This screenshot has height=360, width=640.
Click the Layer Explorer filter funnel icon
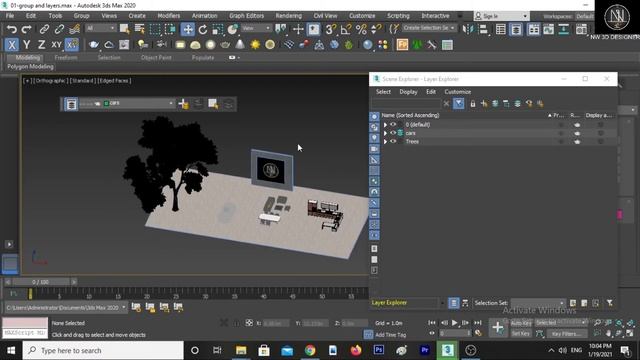pos(459,104)
